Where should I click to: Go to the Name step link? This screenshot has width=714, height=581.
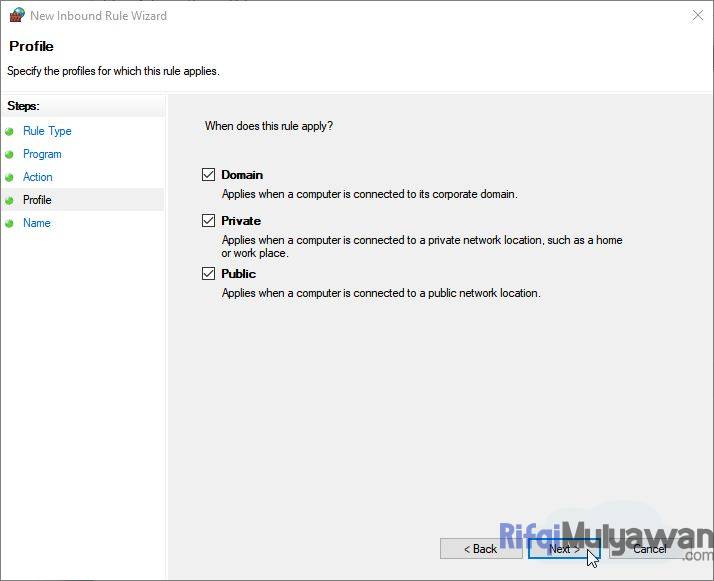pos(37,223)
